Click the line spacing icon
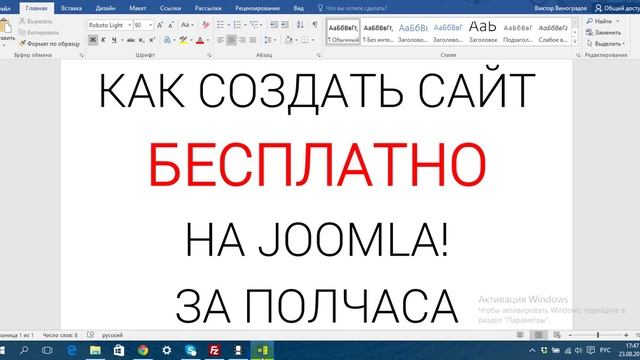 coord(268,40)
